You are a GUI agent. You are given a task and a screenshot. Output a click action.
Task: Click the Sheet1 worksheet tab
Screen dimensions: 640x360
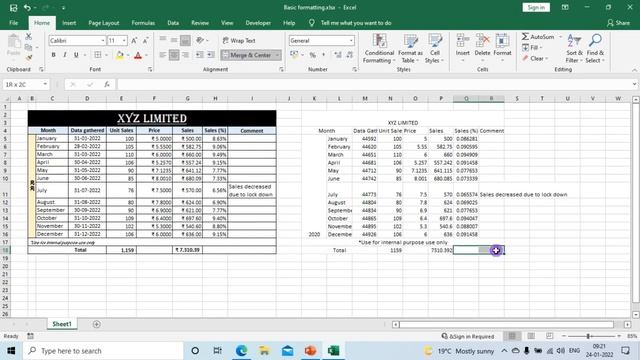(x=62, y=324)
